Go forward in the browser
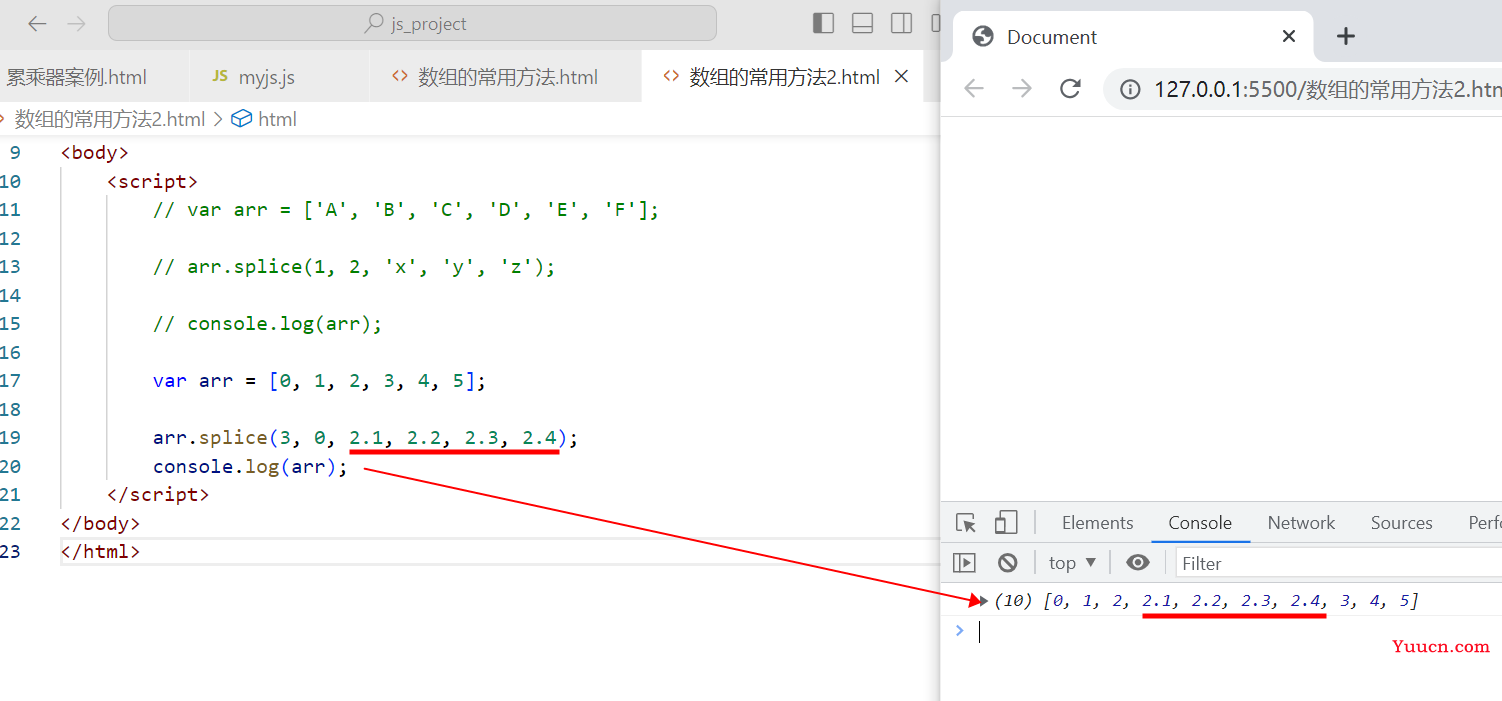 click(x=1022, y=88)
